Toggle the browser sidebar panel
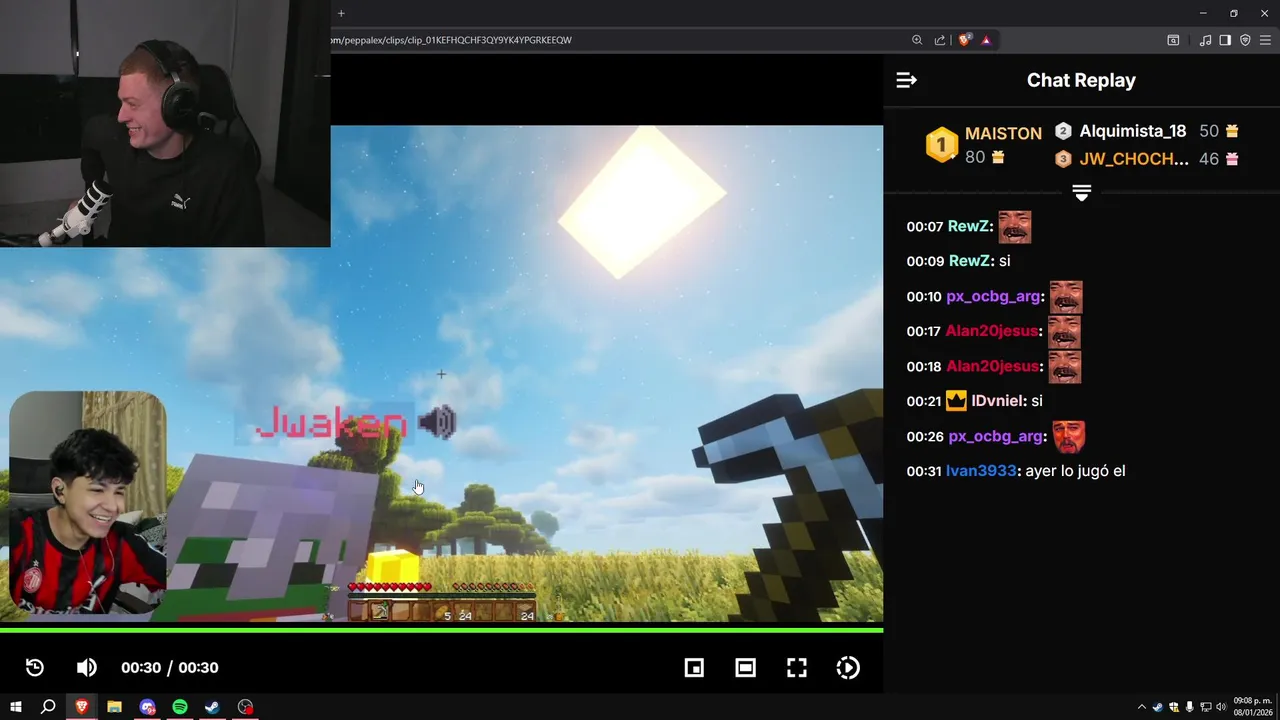 point(1225,40)
